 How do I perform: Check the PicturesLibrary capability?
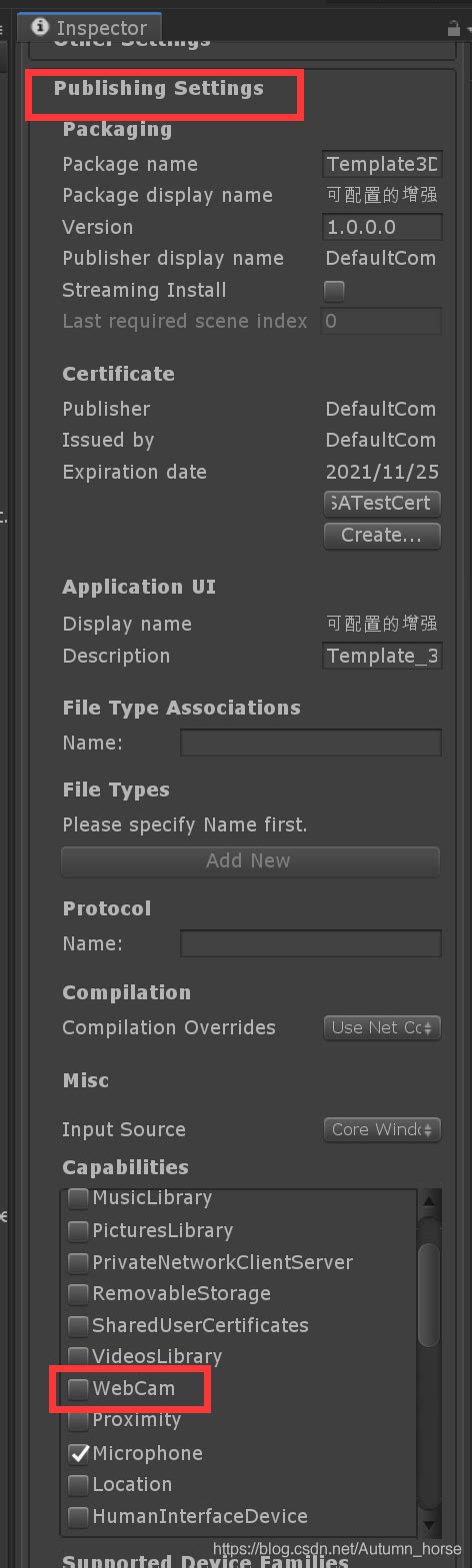78,1230
